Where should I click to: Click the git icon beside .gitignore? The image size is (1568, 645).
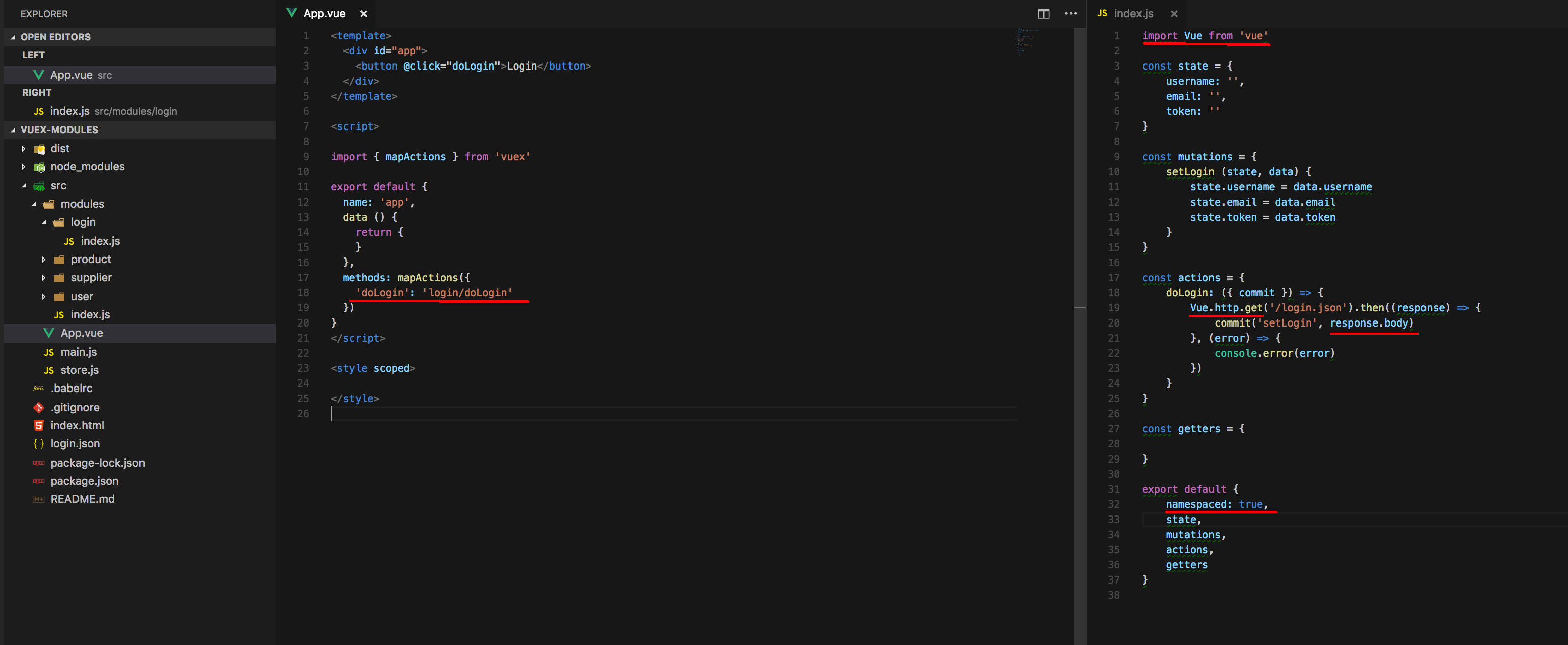(x=38, y=407)
